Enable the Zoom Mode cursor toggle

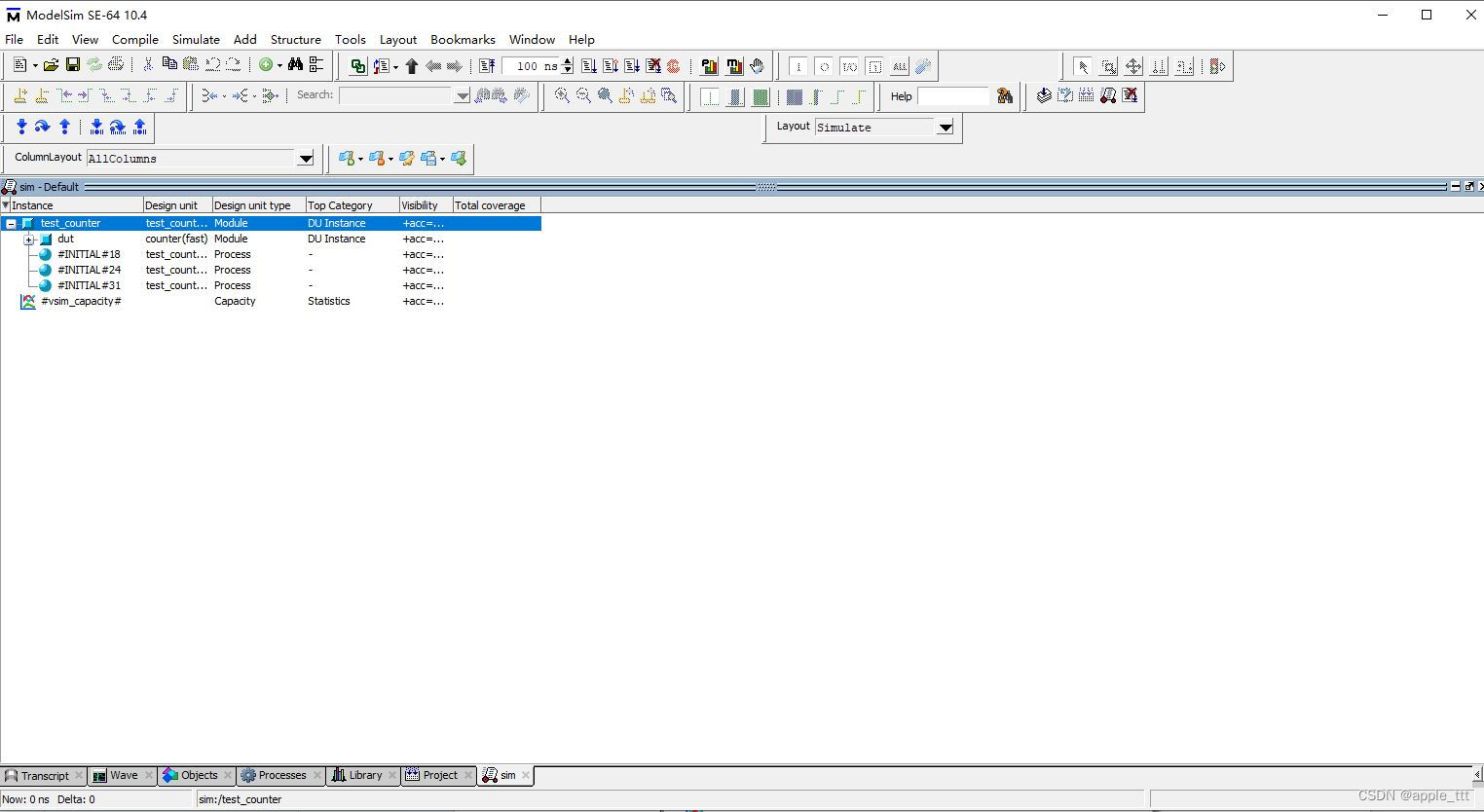coord(1108,66)
